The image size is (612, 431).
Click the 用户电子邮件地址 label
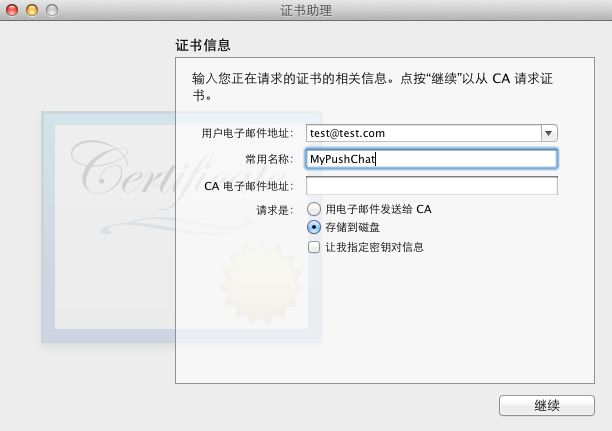point(247,134)
